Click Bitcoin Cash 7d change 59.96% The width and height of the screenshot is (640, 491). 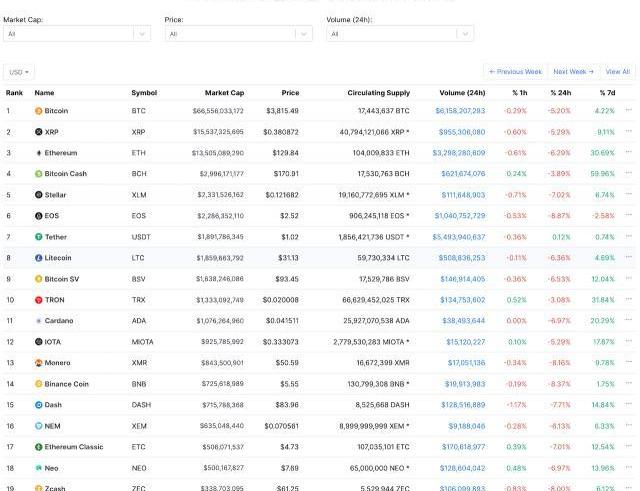coord(602,174)
